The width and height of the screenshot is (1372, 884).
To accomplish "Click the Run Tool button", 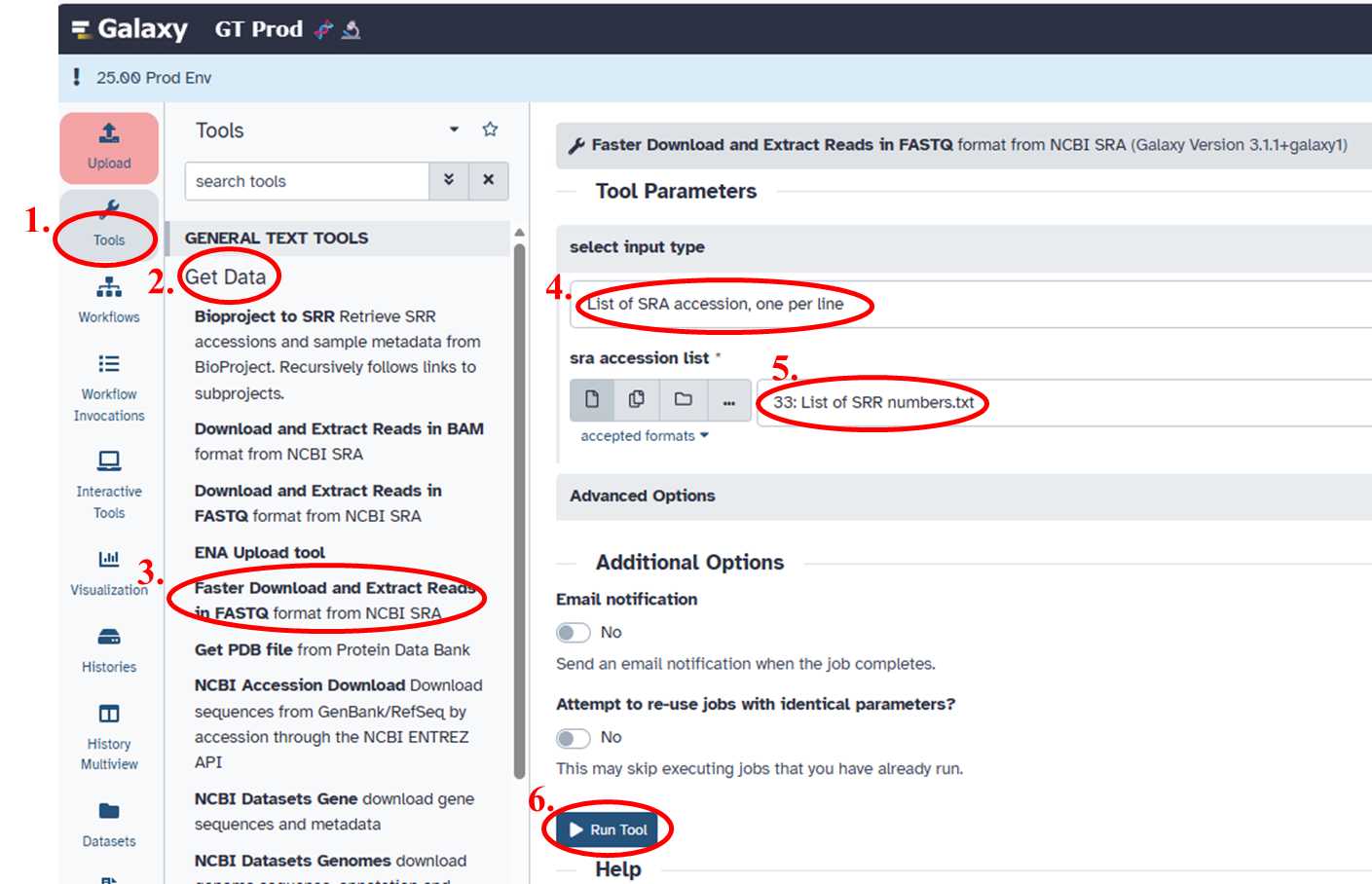I will (609, 829).
